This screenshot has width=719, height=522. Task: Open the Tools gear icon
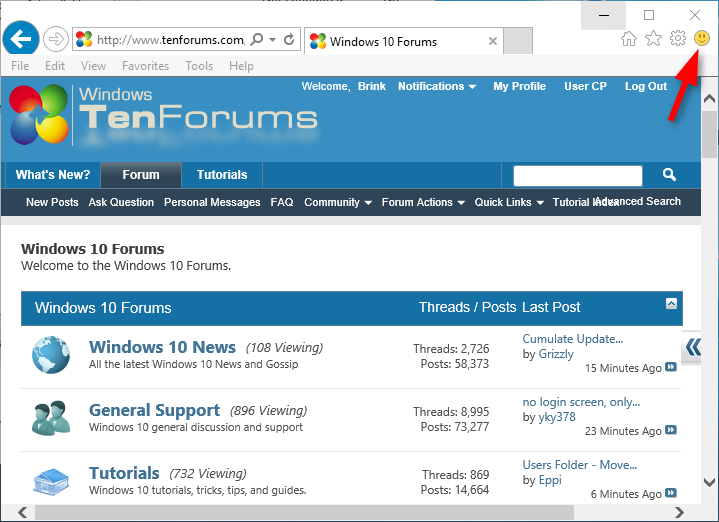pos(678,38)
